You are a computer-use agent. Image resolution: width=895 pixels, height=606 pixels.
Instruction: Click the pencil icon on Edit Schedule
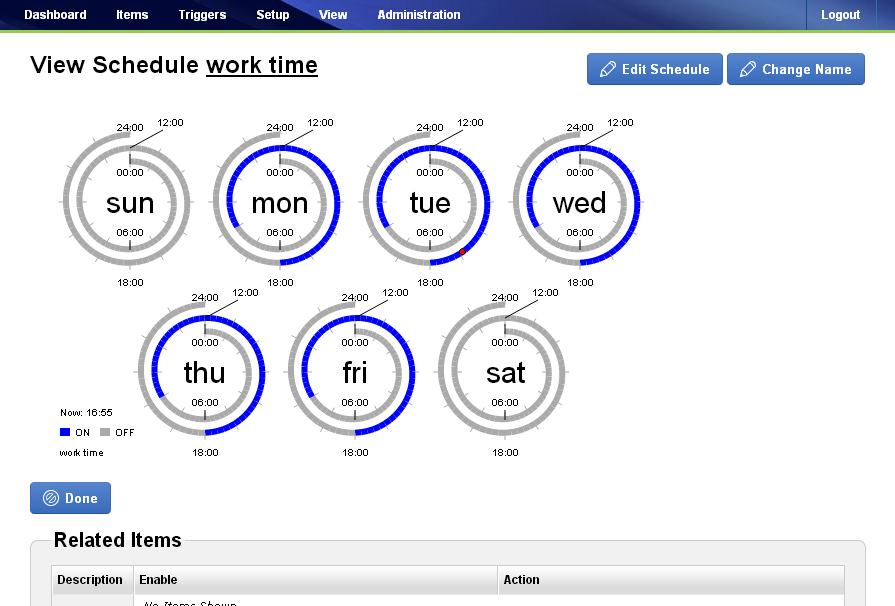tap(608, 69)
